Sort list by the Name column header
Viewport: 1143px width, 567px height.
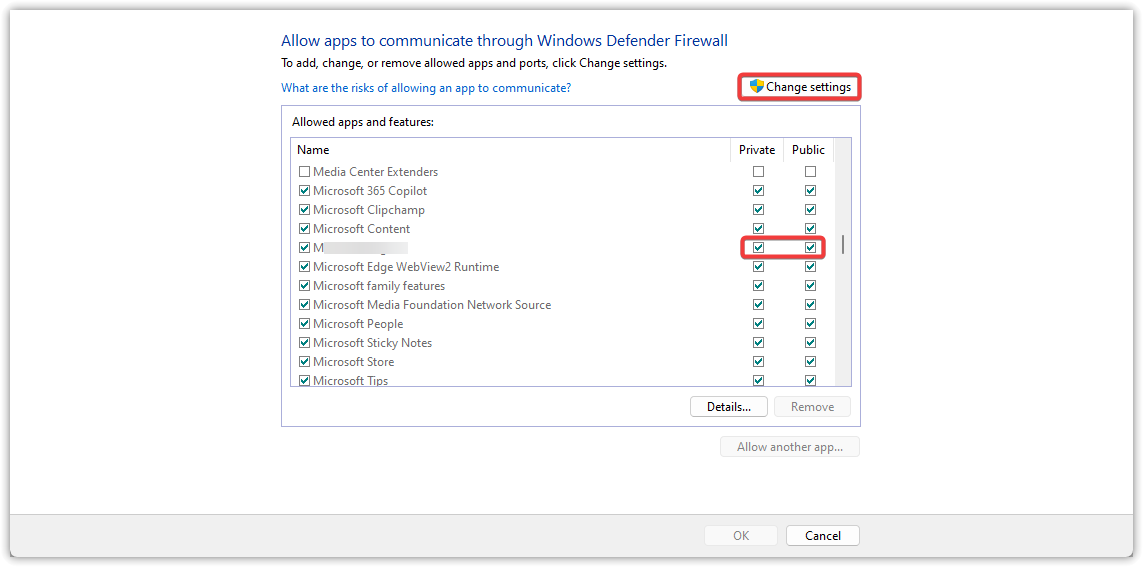click(x=313, y=150)
